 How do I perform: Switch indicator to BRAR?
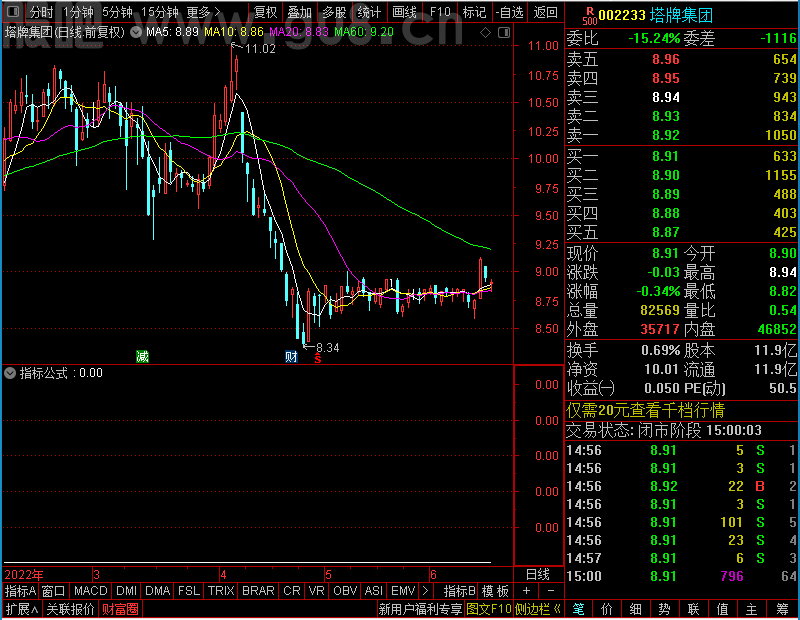pos(258,591)
